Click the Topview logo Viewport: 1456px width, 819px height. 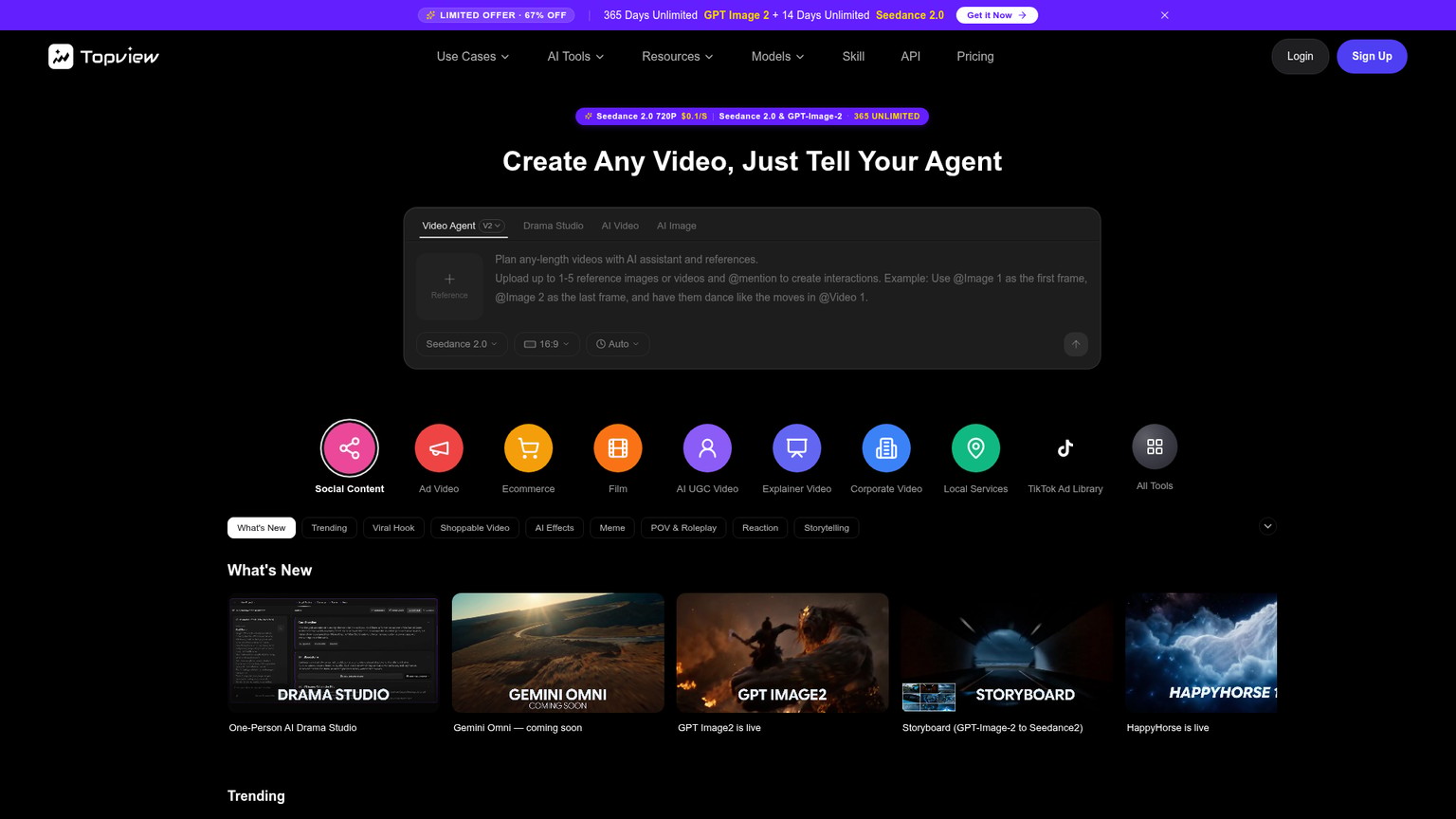pyautogui.click(x=103, y=57)
